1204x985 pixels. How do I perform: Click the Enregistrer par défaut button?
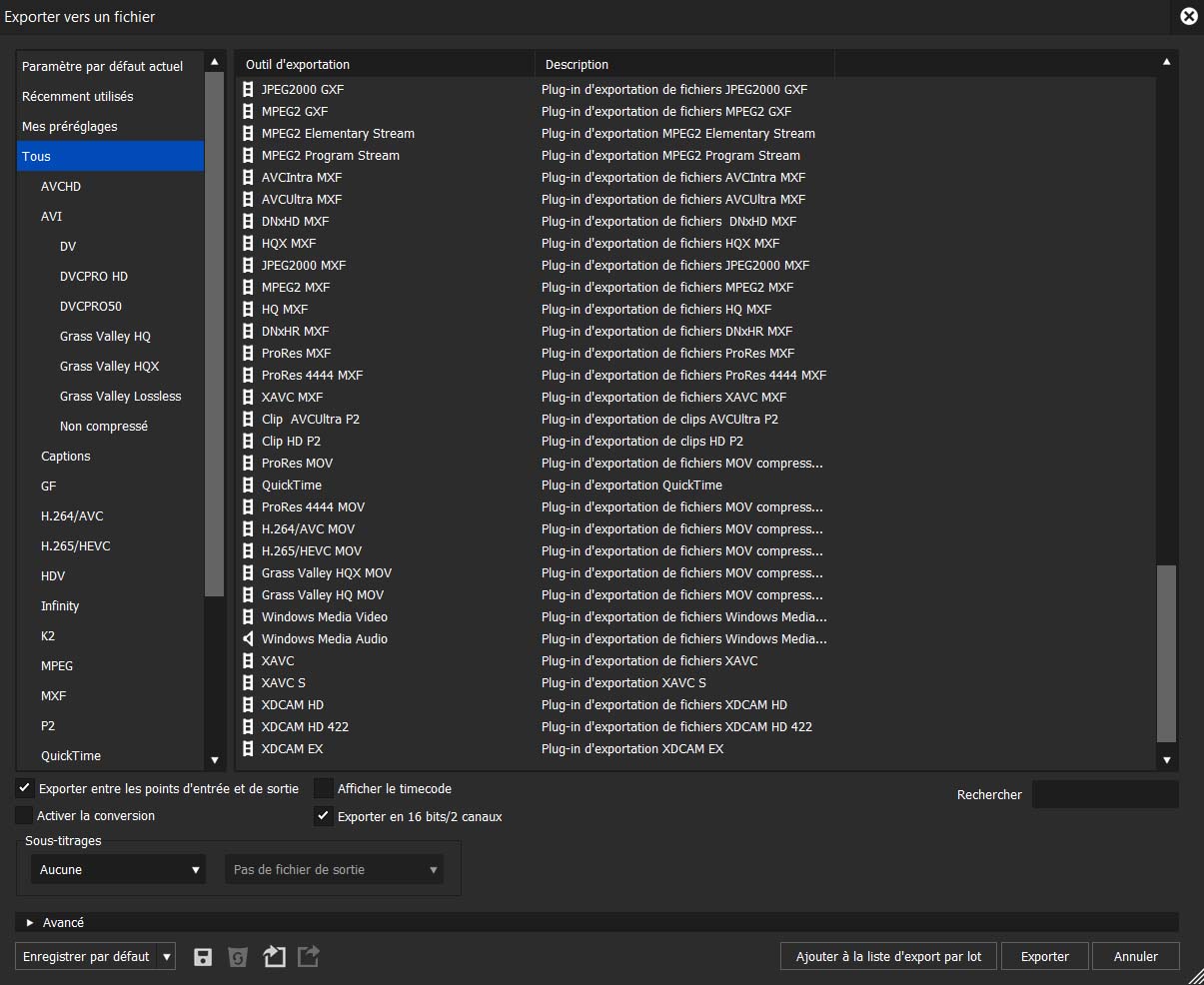pyautogui.click(x=87, y=957)
